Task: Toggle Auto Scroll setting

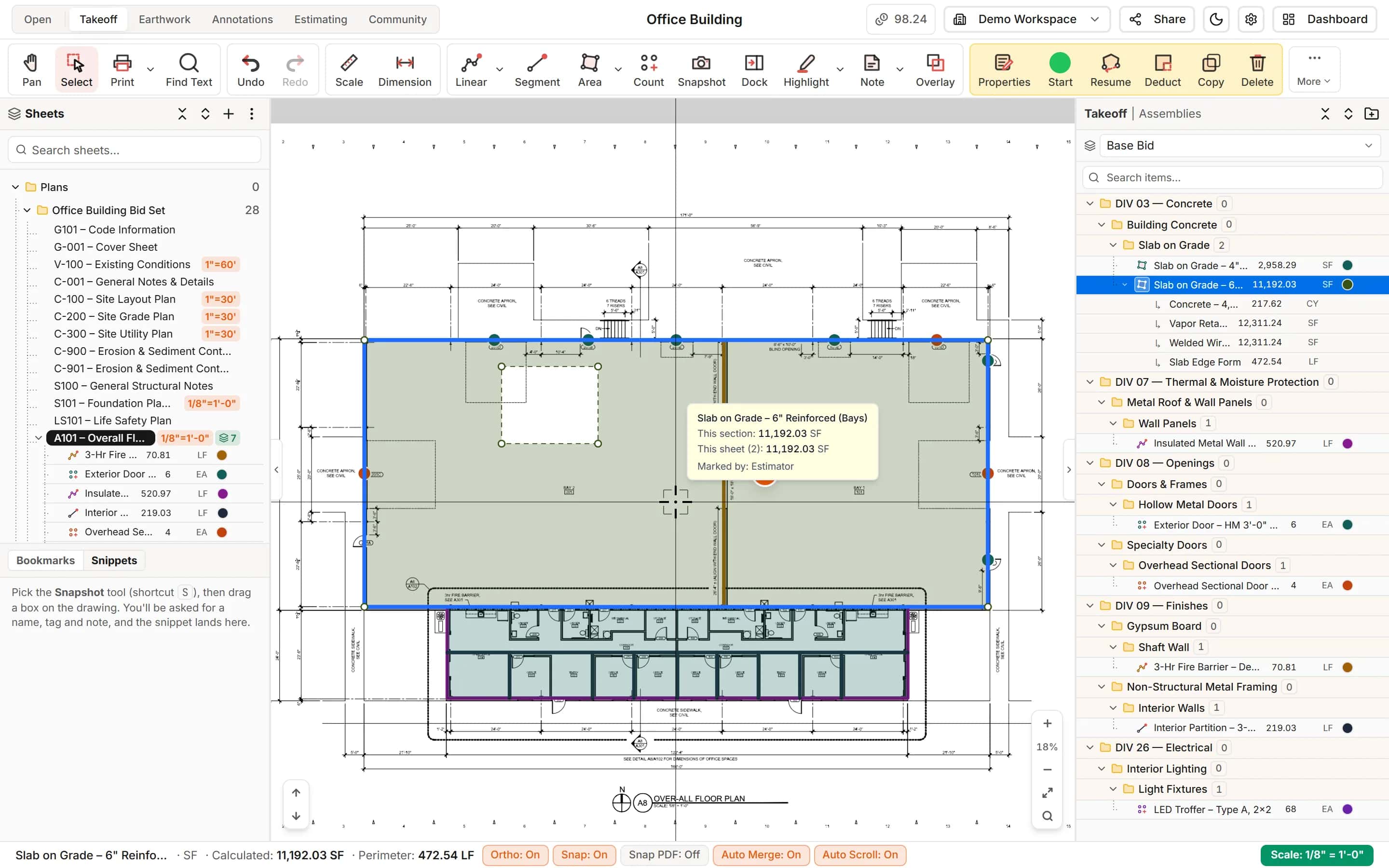Action: tap(860, 855)
